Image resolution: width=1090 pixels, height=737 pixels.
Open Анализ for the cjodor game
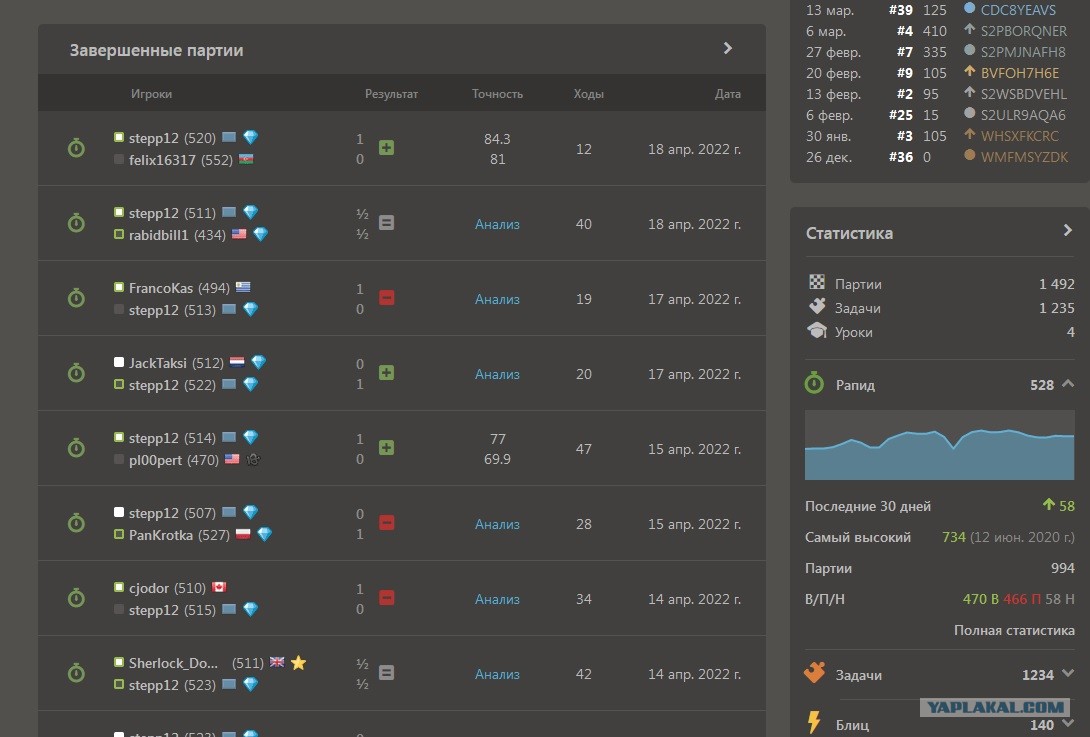[497, 599]
